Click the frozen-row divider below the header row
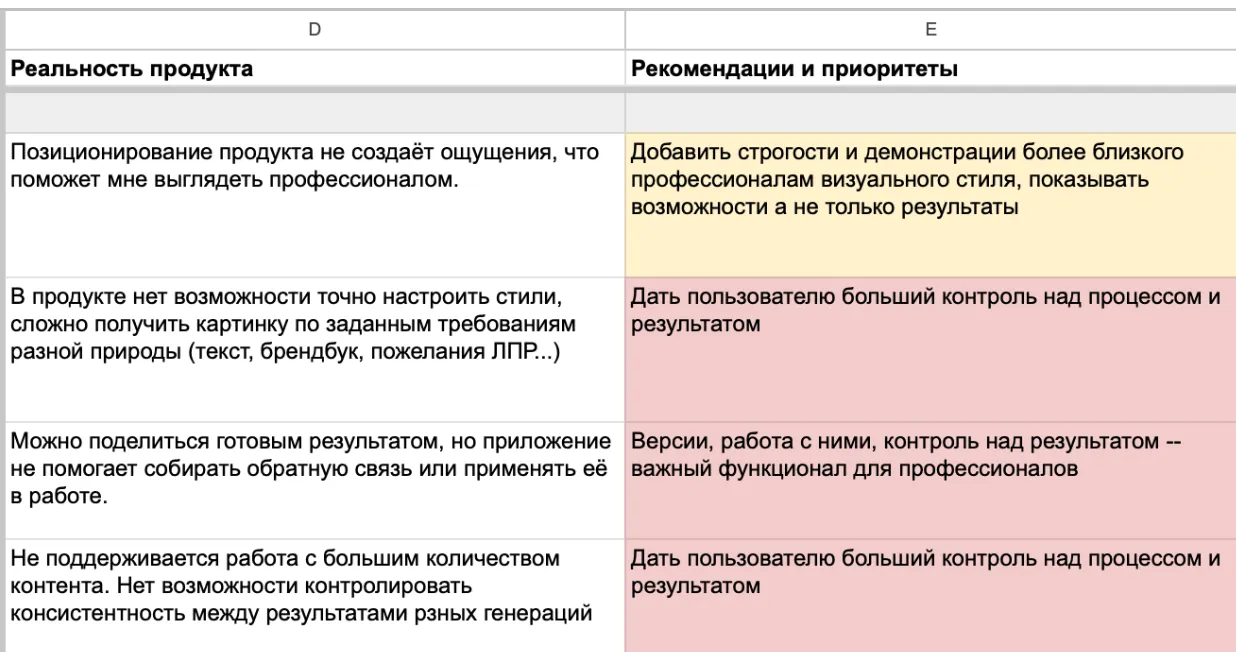This screenshot has height=652, width=1236. pos(620,90)
